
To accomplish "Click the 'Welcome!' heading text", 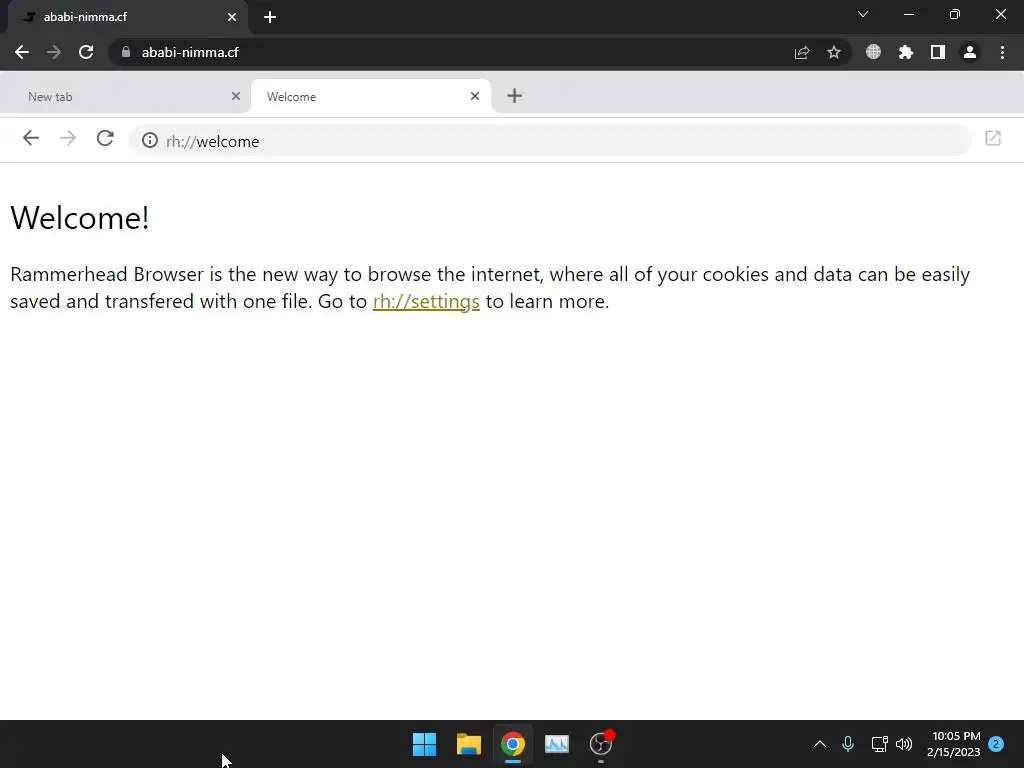I will (x=80, y=217).
